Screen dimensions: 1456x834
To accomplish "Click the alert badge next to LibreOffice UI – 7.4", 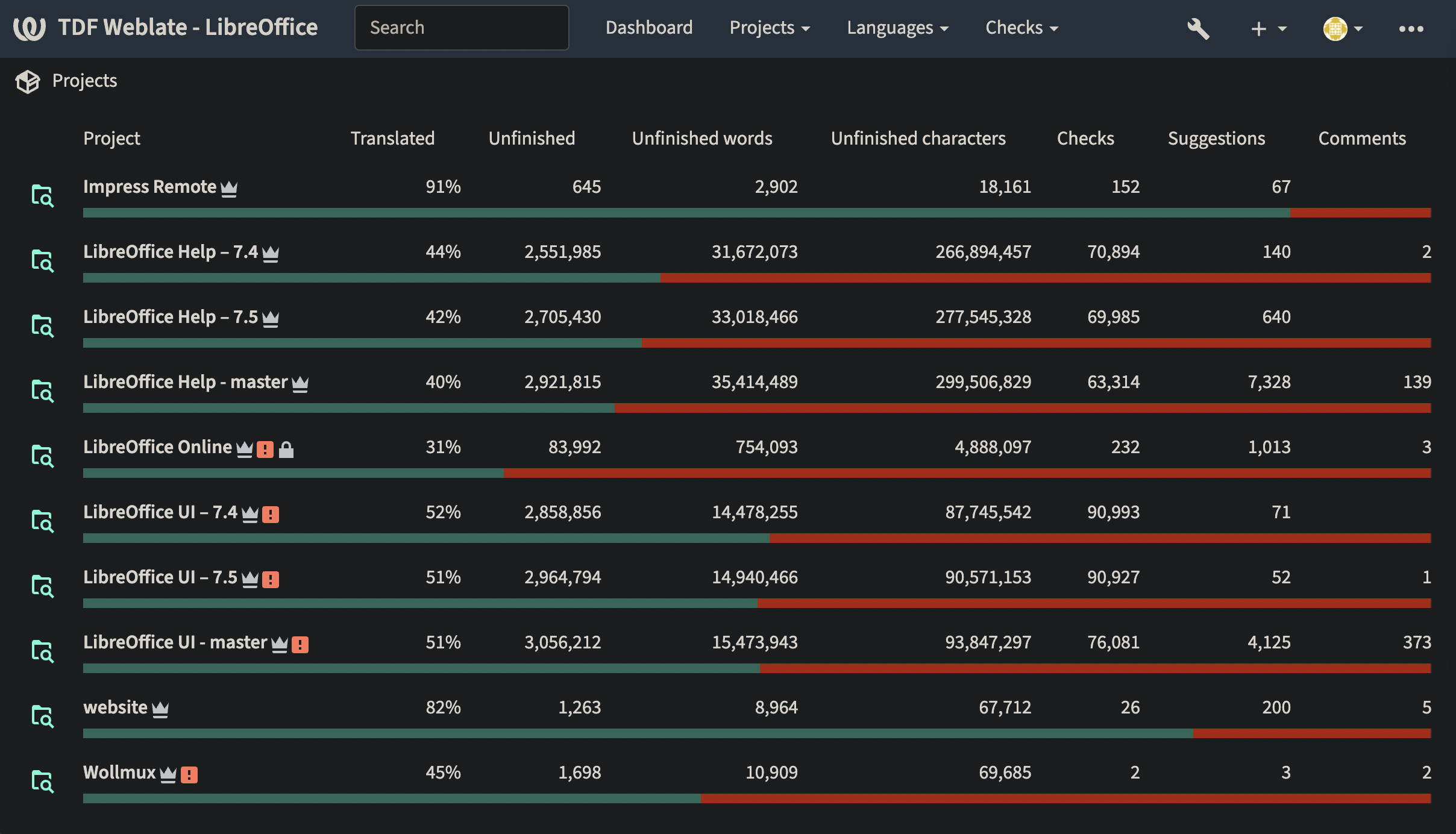I will pos(271,514).
